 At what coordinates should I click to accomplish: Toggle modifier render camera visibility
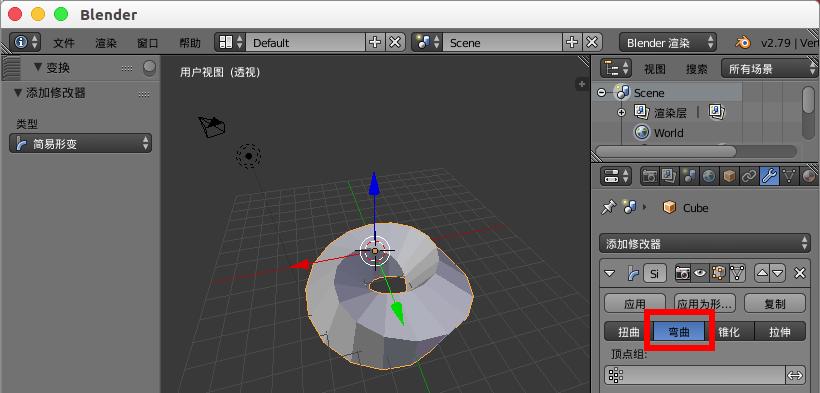(x=682, y=273)
